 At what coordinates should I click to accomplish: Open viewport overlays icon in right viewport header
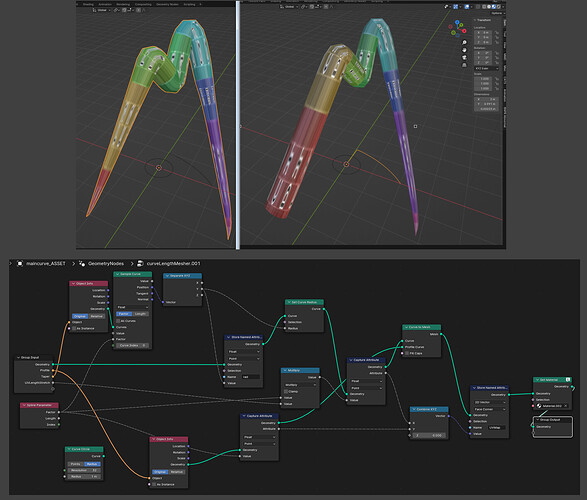coord(467,7)
